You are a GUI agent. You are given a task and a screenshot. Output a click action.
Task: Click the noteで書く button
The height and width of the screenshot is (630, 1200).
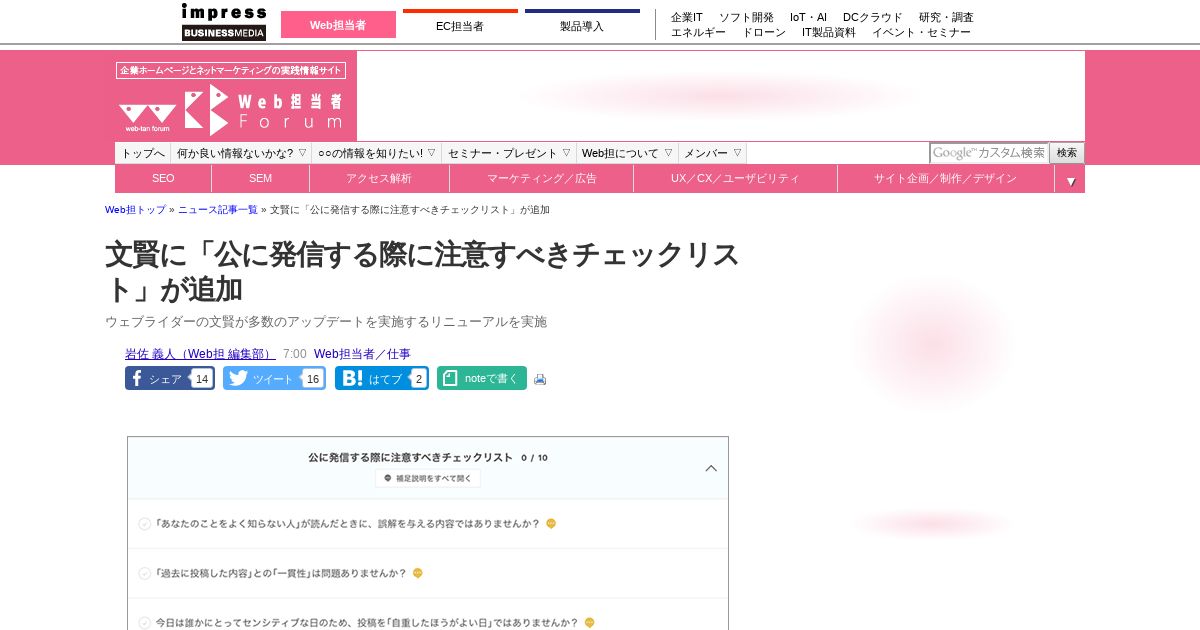(482, 378)
